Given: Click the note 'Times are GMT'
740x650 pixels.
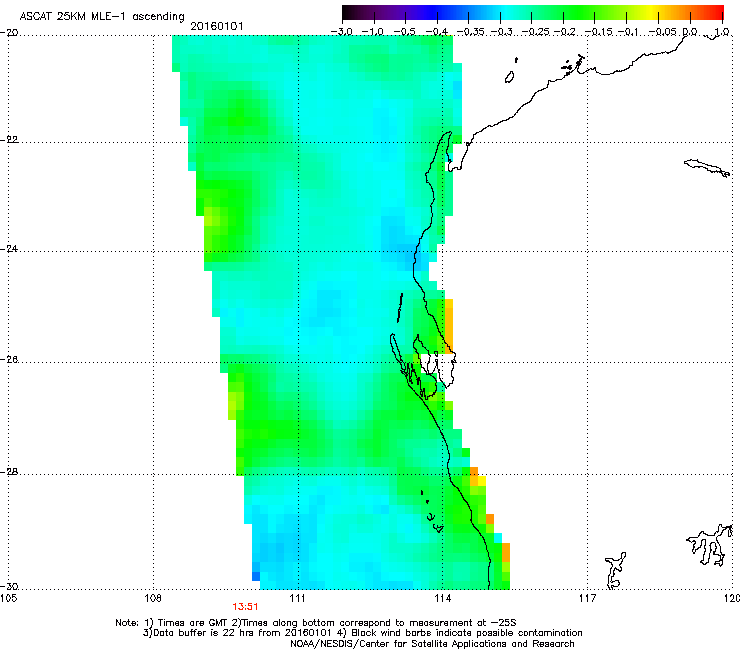Looking at the screenshot, I should 193,623.
